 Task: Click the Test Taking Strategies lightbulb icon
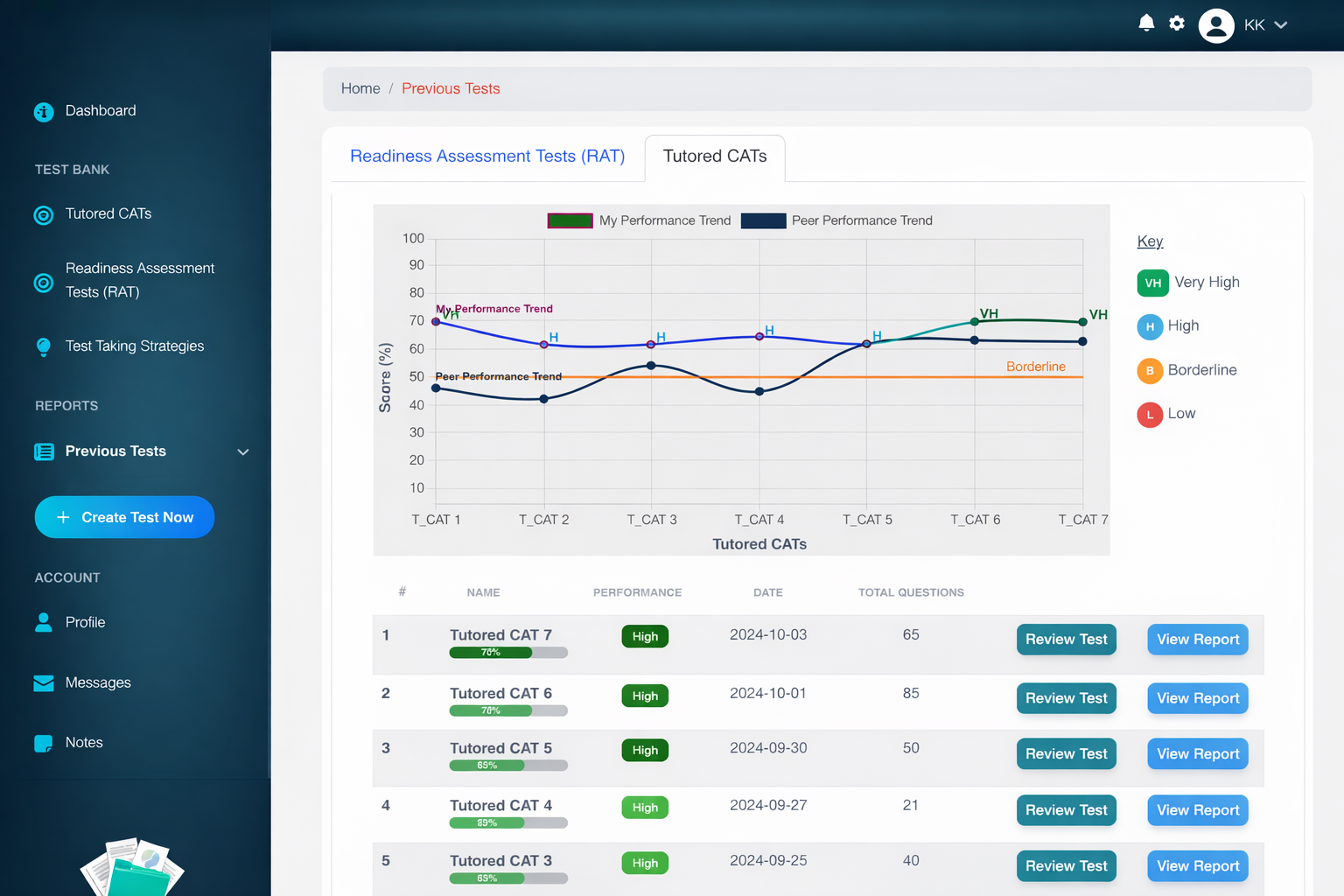44,346
